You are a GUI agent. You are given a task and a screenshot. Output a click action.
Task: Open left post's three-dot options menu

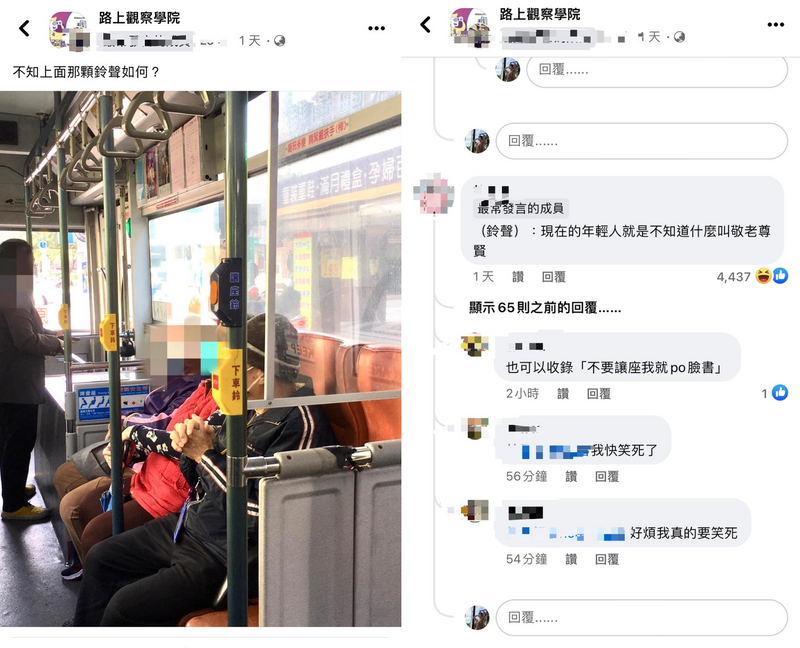377,28
